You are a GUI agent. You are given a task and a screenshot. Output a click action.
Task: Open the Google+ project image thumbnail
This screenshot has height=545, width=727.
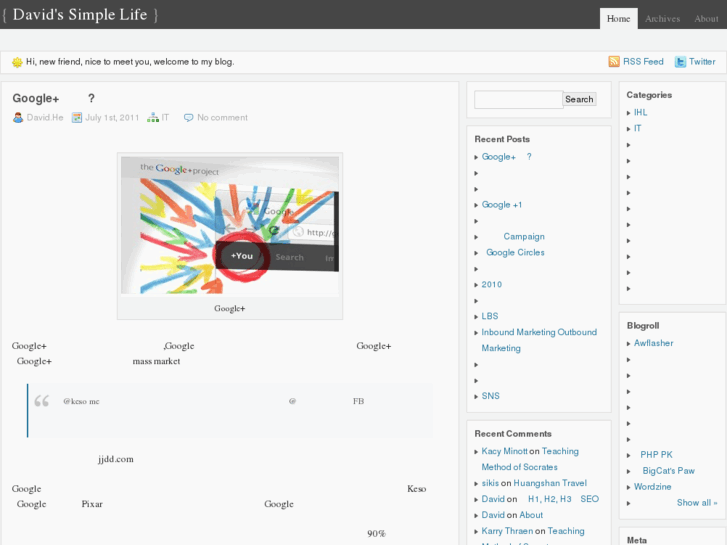coord(230,225)
